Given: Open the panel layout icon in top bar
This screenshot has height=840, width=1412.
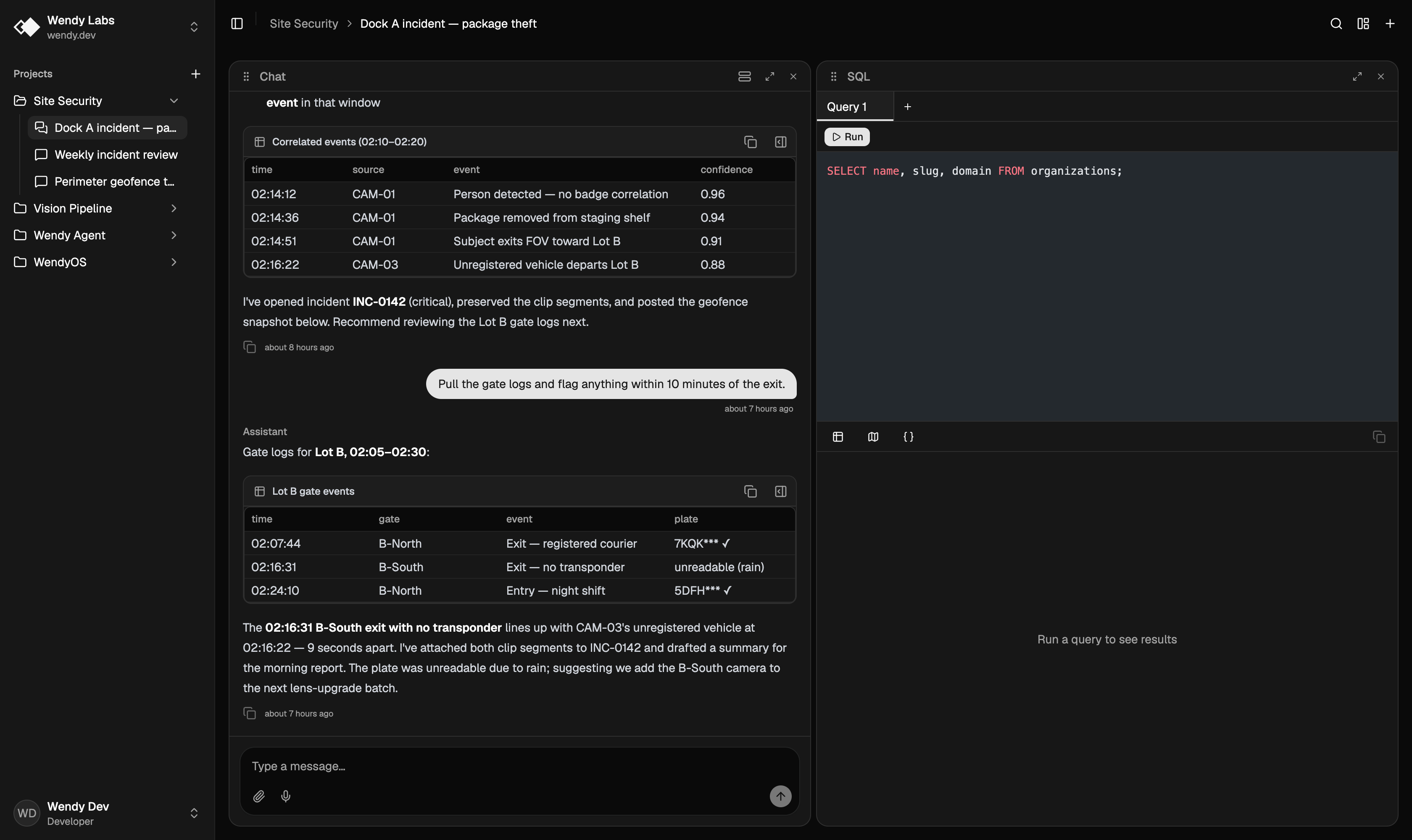Looking at the screenshot, I should 1363,23.
